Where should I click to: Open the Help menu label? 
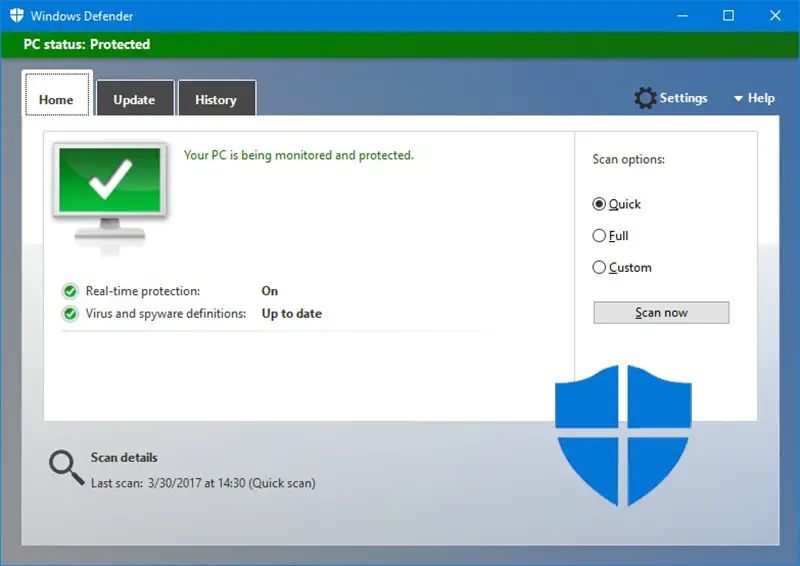pyautogui.click(x=761, y=98)
